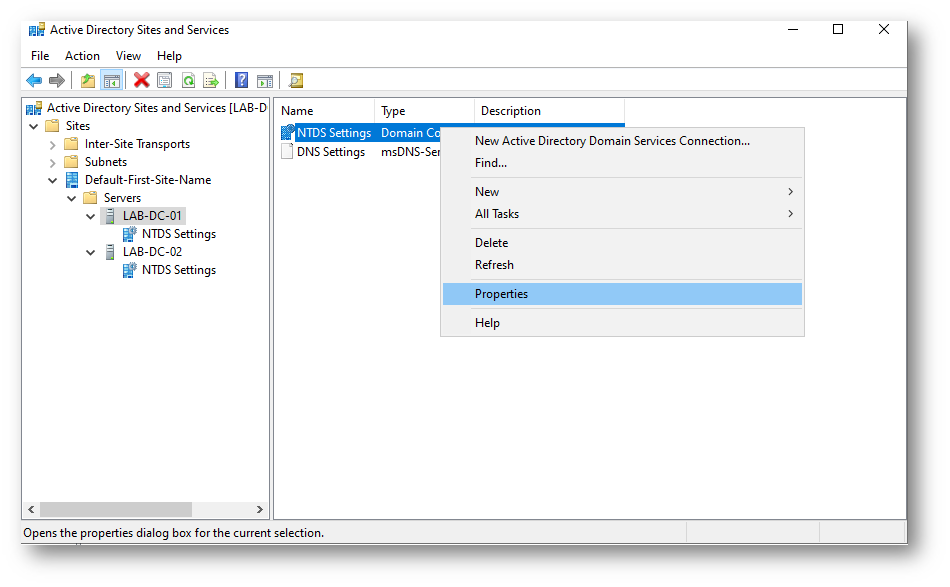Choose Refresh from the context menu
The height and width of the screenshot is (587, 950).
[622, 265]
